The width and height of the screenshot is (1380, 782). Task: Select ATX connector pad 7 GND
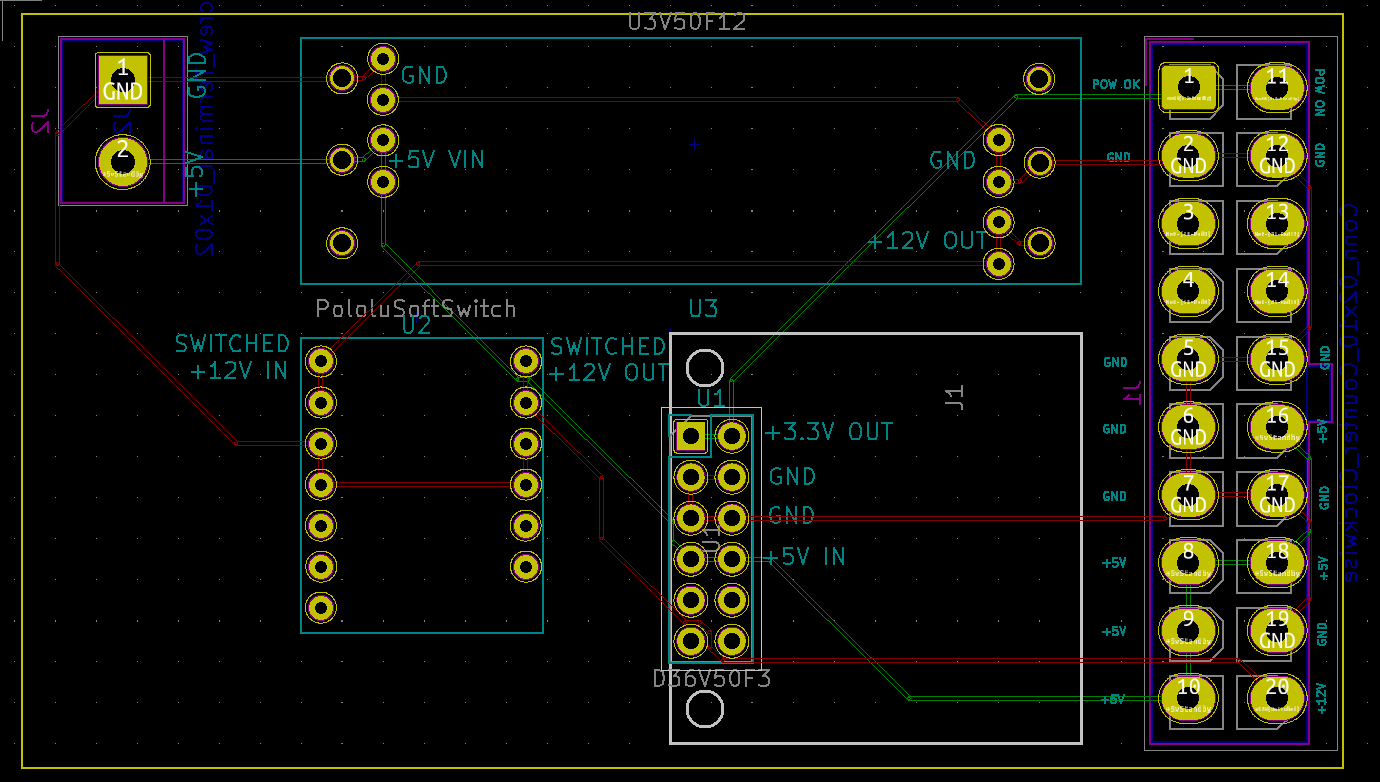pyautogui.click(x=1188, y=494)
